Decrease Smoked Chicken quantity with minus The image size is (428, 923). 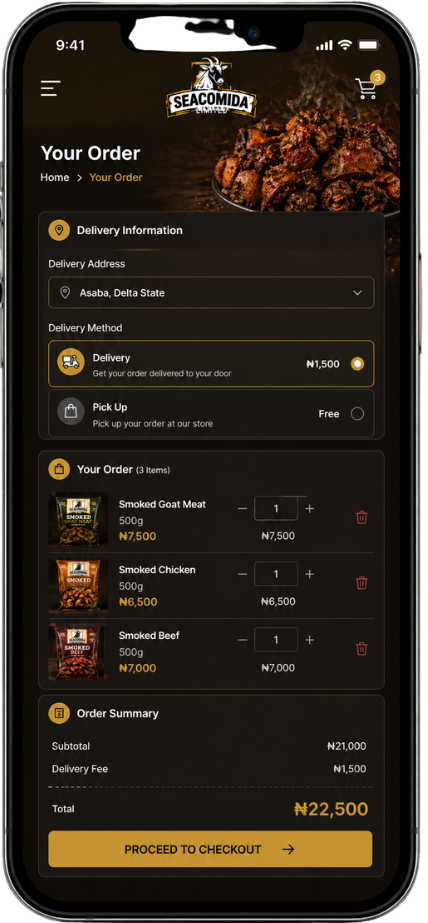click(x=242, y=574)
